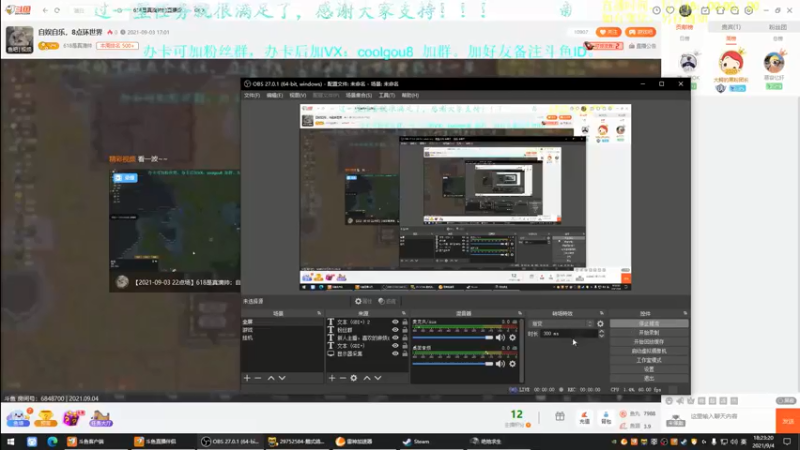Open source properties gear in the sources panel
The height and width of the screenshot is (450, 800).
click(x=354, y=378)
